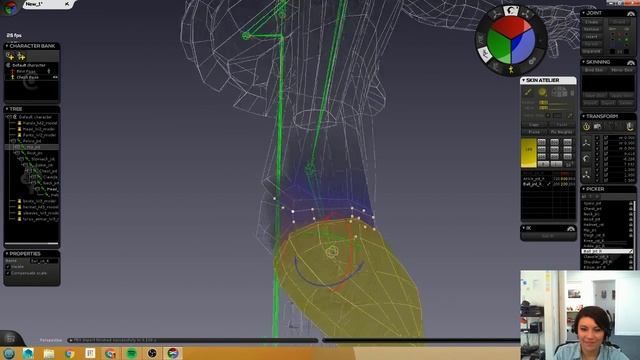Image resolution: width=640 pixels, height=360 pixels.
Task: Collapse the Properties panel
Action: click(x=7, y=253)
